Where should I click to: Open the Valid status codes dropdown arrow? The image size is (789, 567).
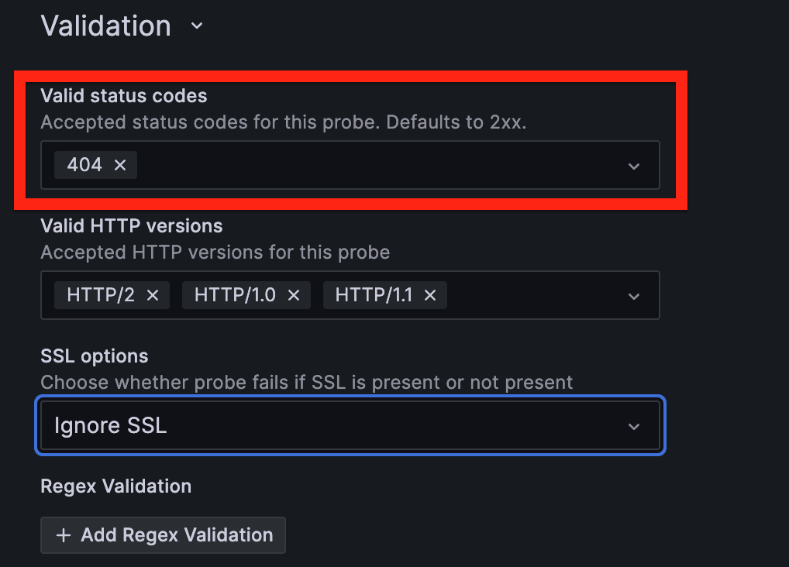pyautogui.click(x=634, y=166)
